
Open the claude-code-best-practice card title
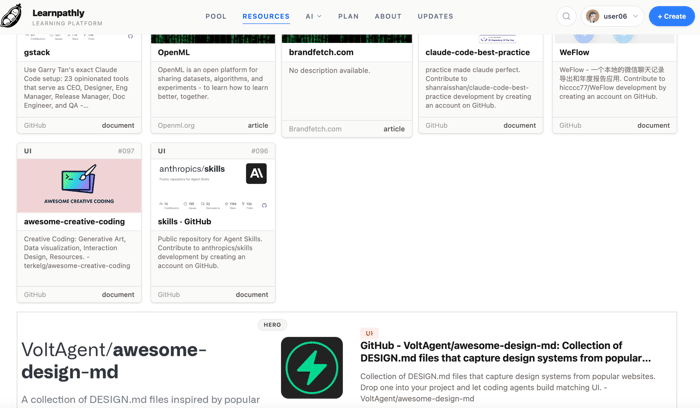(477, 52)
